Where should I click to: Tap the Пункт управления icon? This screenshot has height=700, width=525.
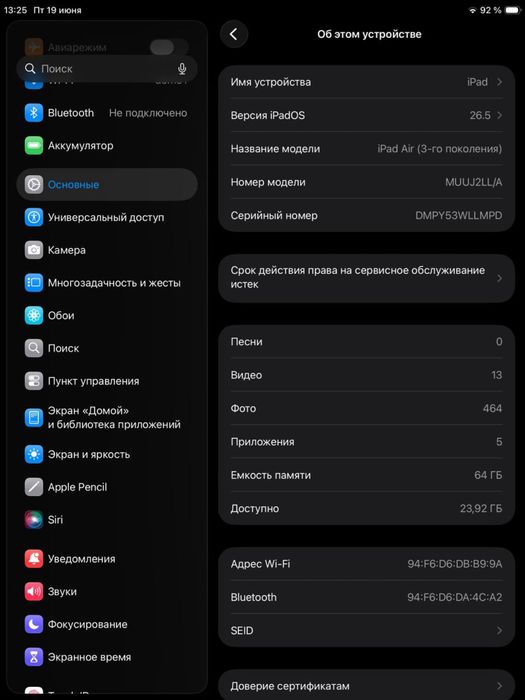[33, 381]
